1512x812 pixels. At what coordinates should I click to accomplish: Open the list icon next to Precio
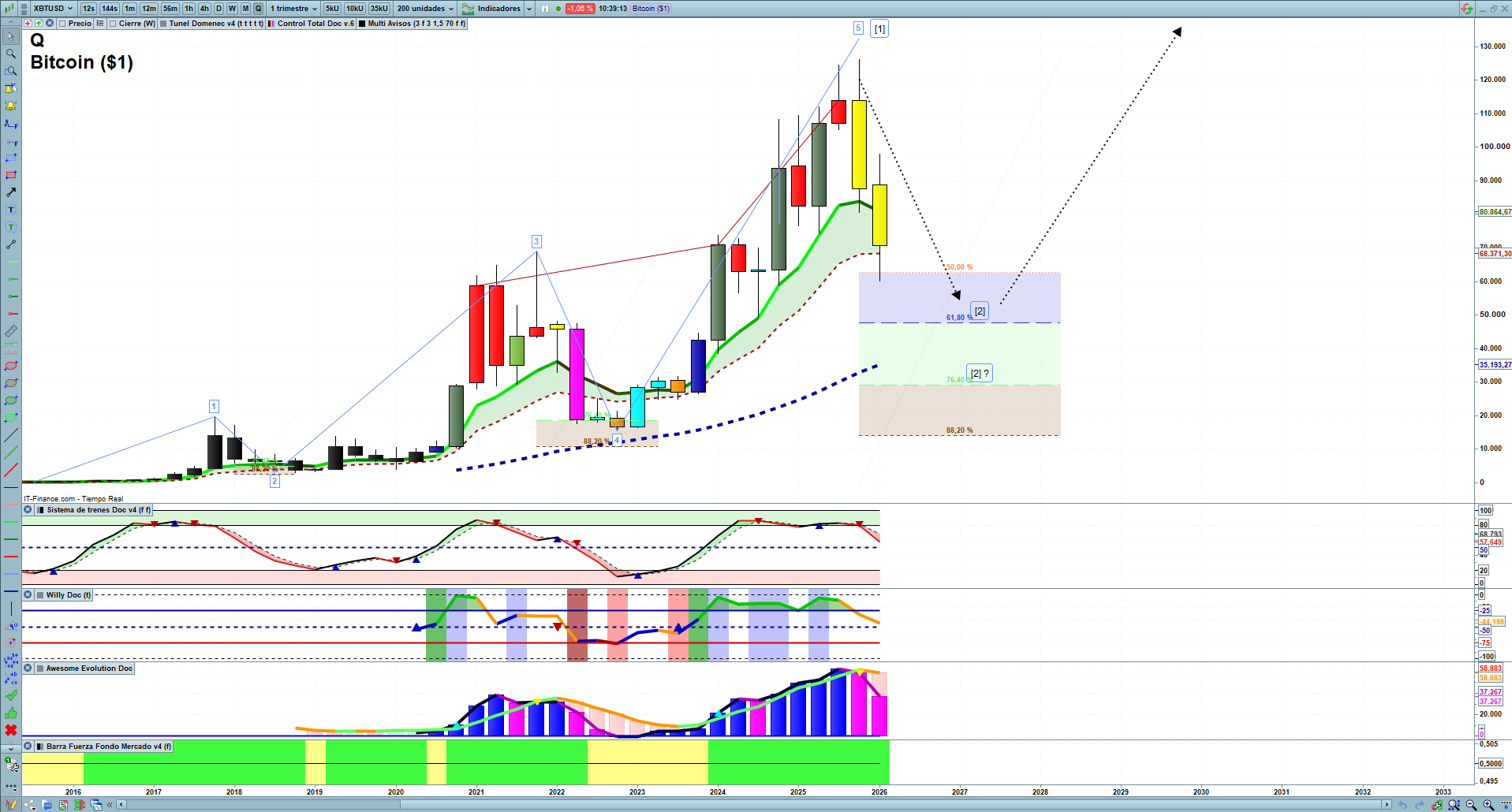tap(100, 24)
